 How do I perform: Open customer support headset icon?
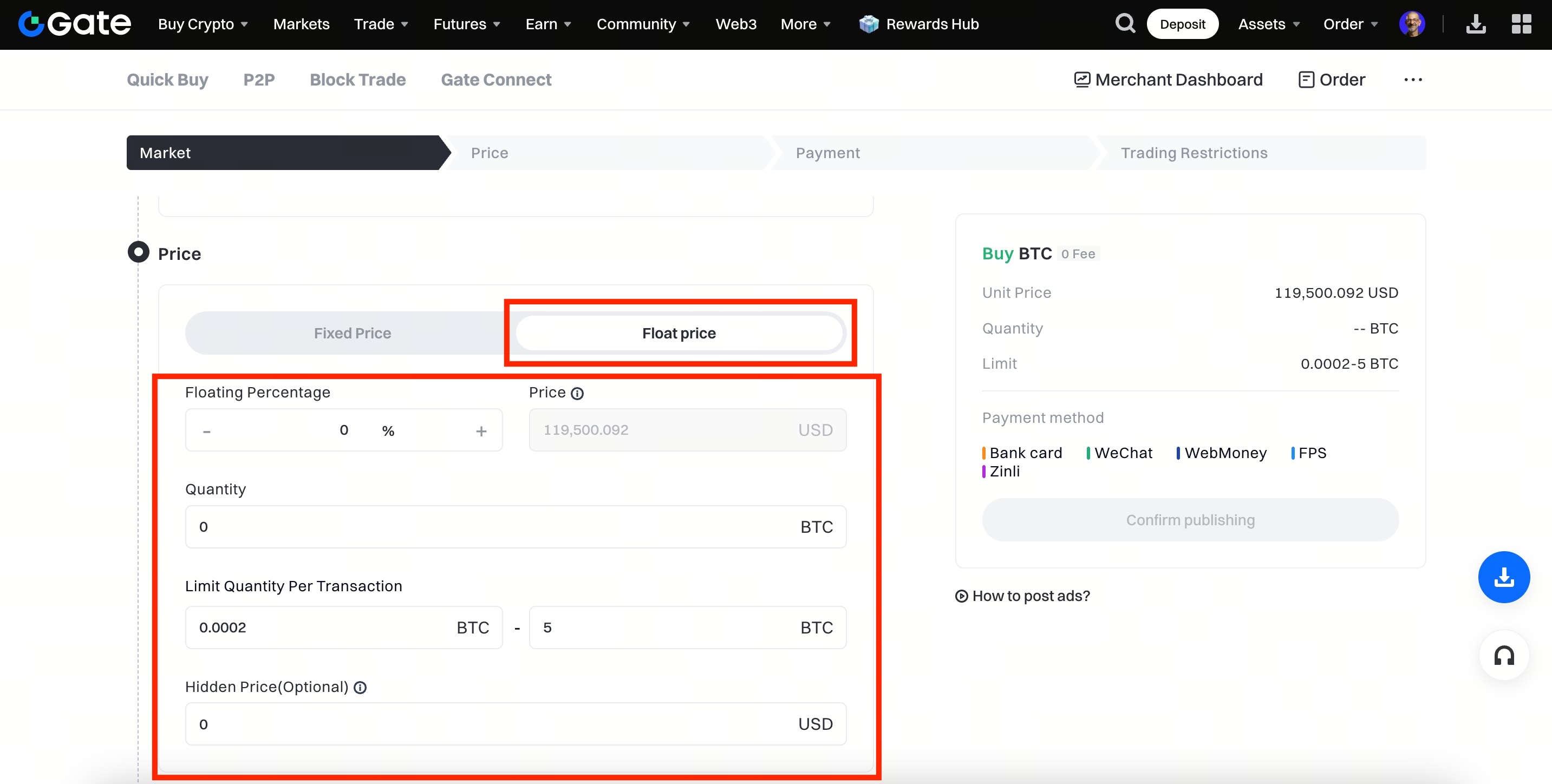coord(1503,655)
